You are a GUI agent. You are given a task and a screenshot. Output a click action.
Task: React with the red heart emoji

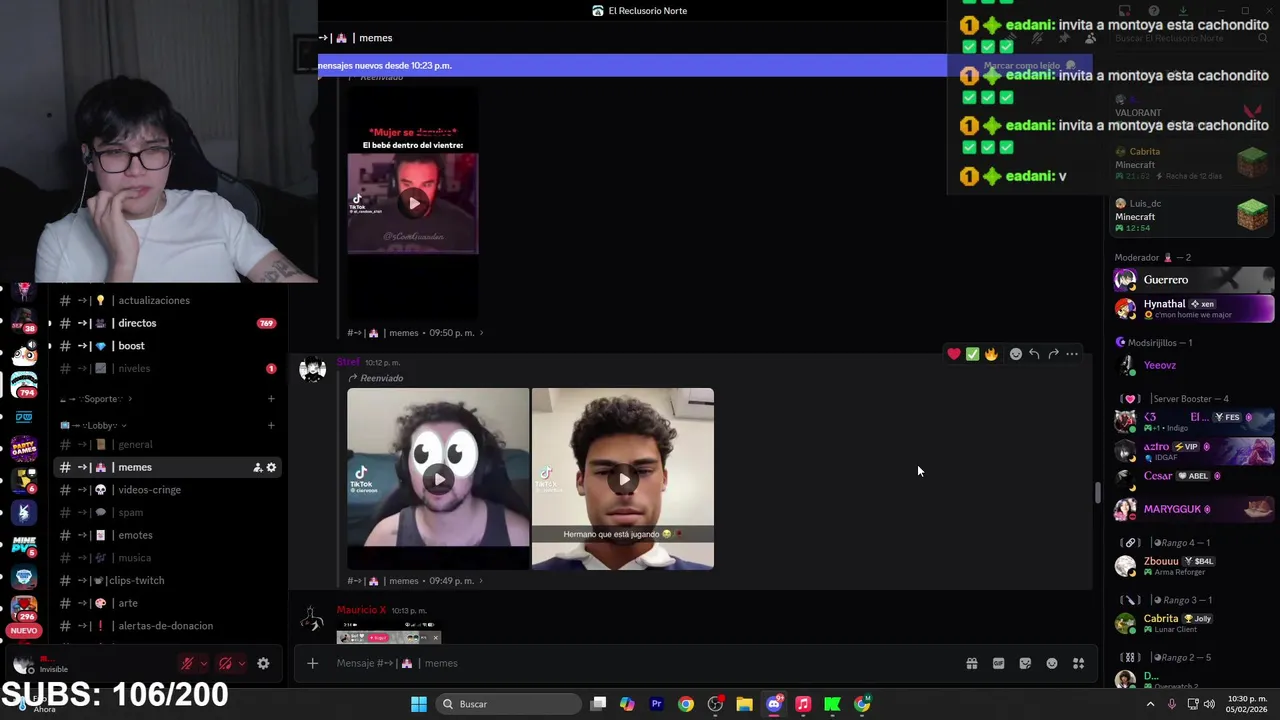[x=954, y=354]
